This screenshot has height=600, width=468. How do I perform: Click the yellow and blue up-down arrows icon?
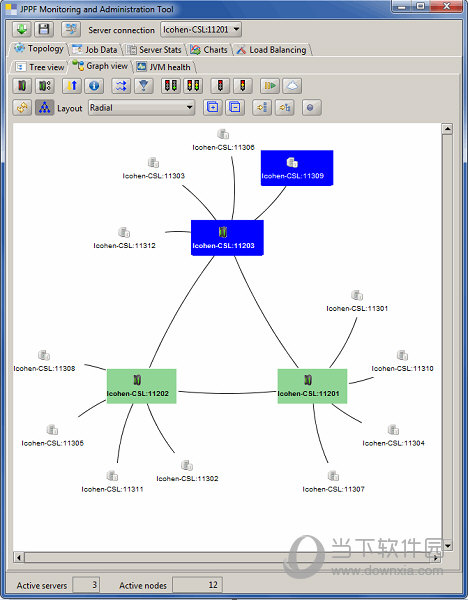72,86
